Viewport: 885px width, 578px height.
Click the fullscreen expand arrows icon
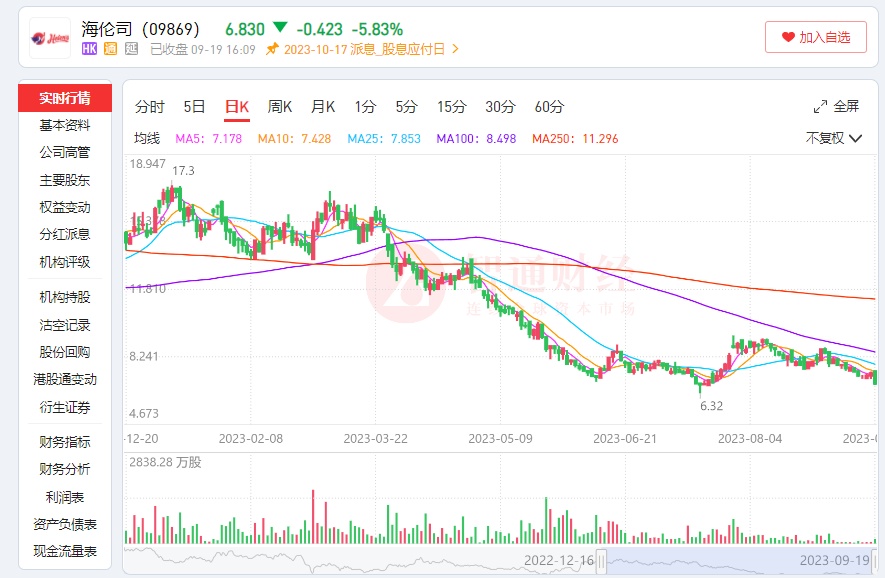tap(820, 106)
